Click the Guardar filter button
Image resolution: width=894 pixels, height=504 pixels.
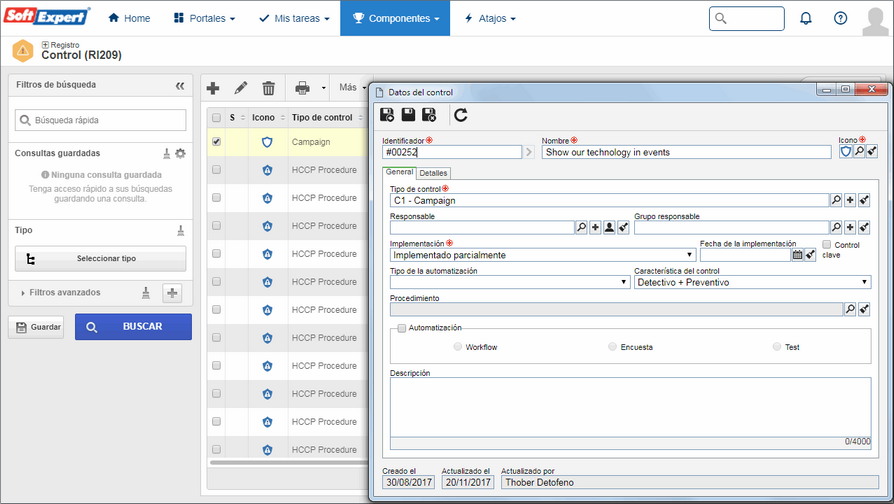[36, 327]
